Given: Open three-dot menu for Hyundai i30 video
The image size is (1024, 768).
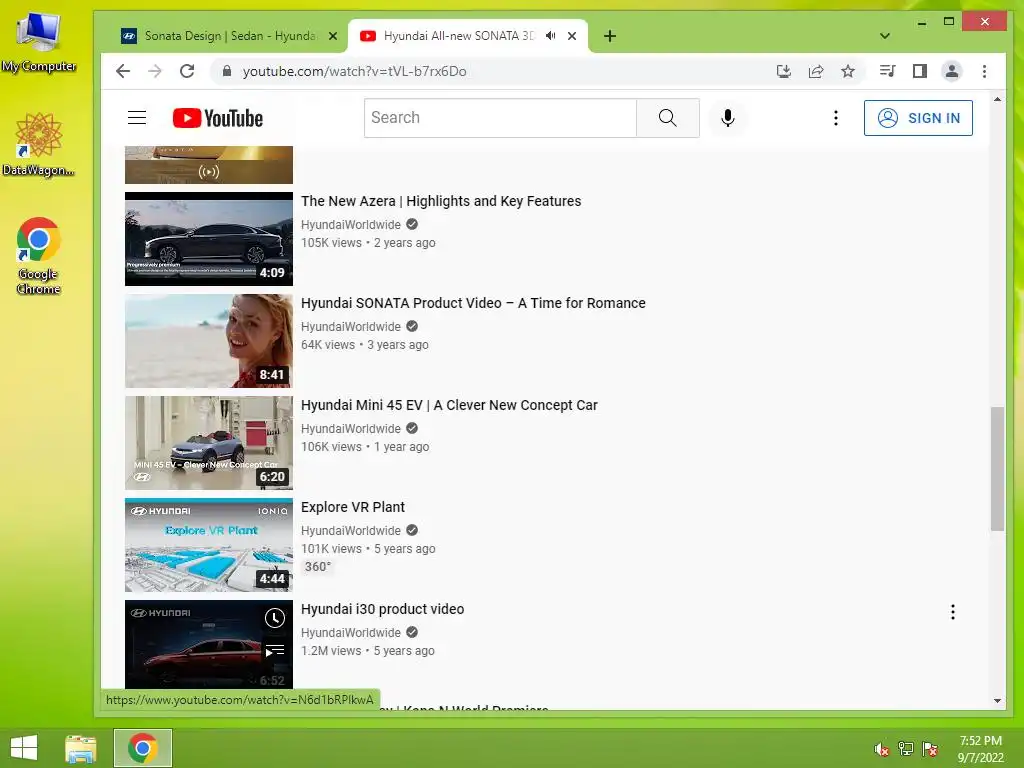Looking at the screenshot, I should 953,612.
